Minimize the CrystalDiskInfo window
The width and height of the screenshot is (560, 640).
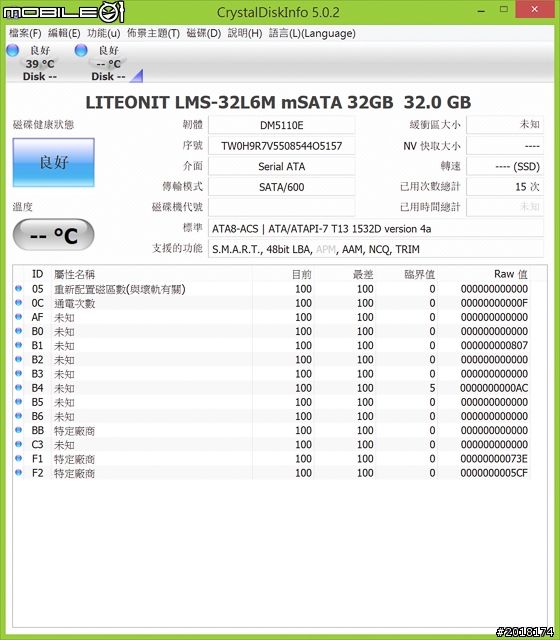(482, 10)
